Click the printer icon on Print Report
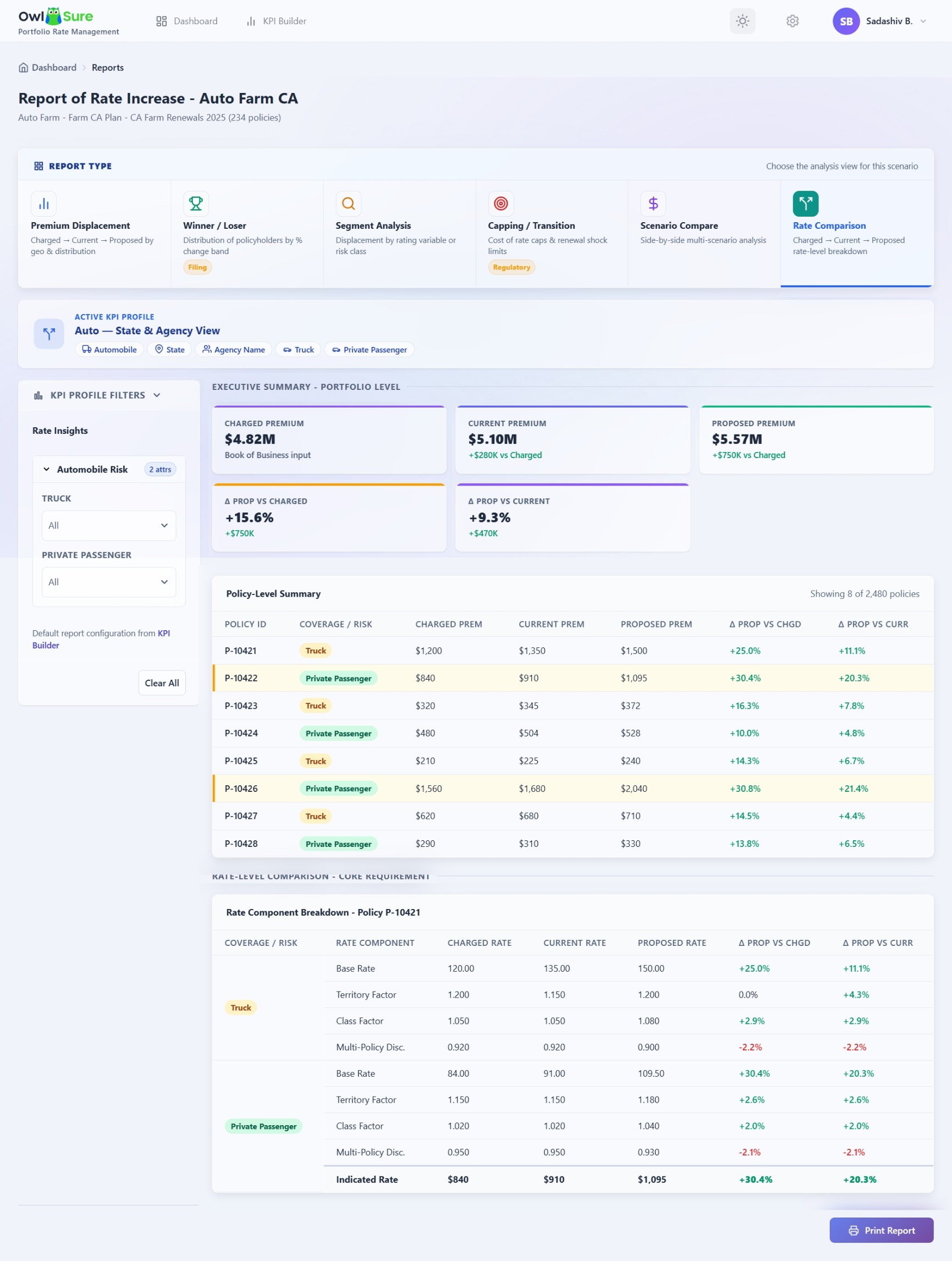The image size is (952, 1261). 854,1230
